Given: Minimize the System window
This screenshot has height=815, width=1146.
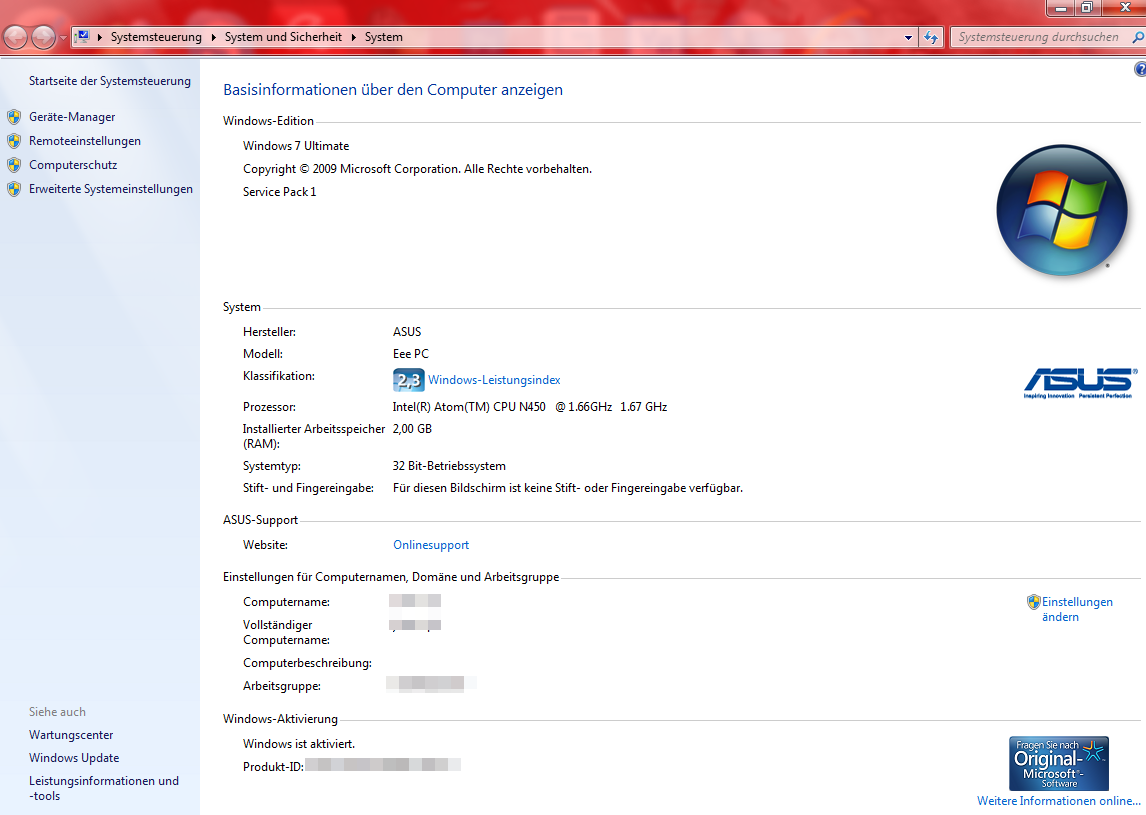Looking at the screenshot, I should [x=1060, y=8].
